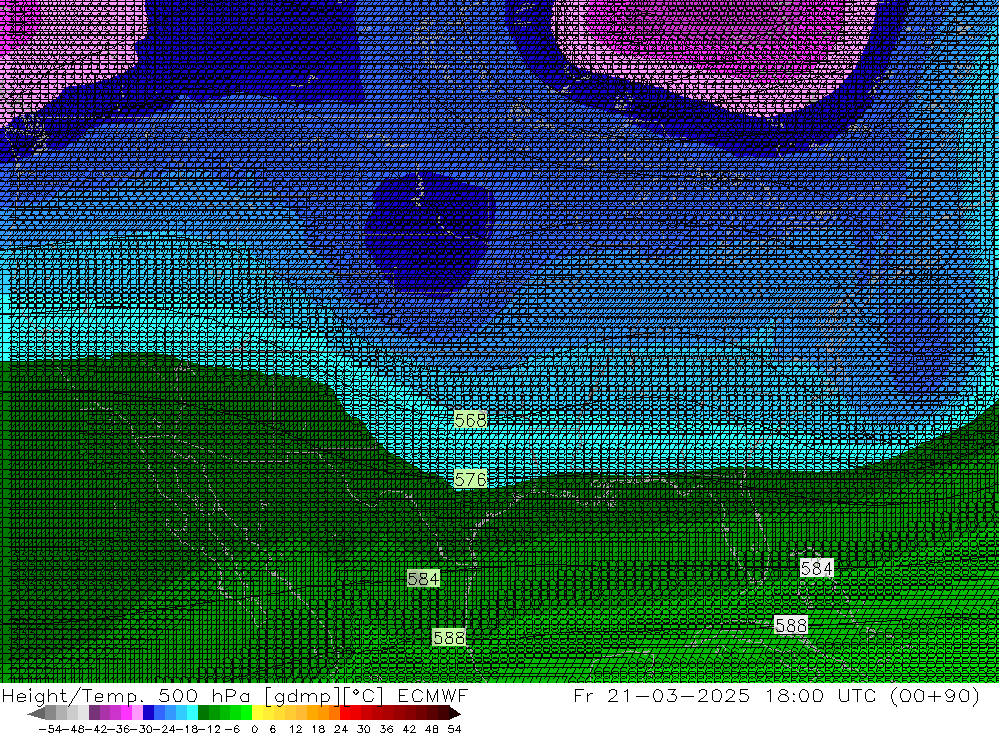This screenshot has height=733, width=1000.
Task: Click the "[°C]" unit label
Action: click(x=364, y=695)
